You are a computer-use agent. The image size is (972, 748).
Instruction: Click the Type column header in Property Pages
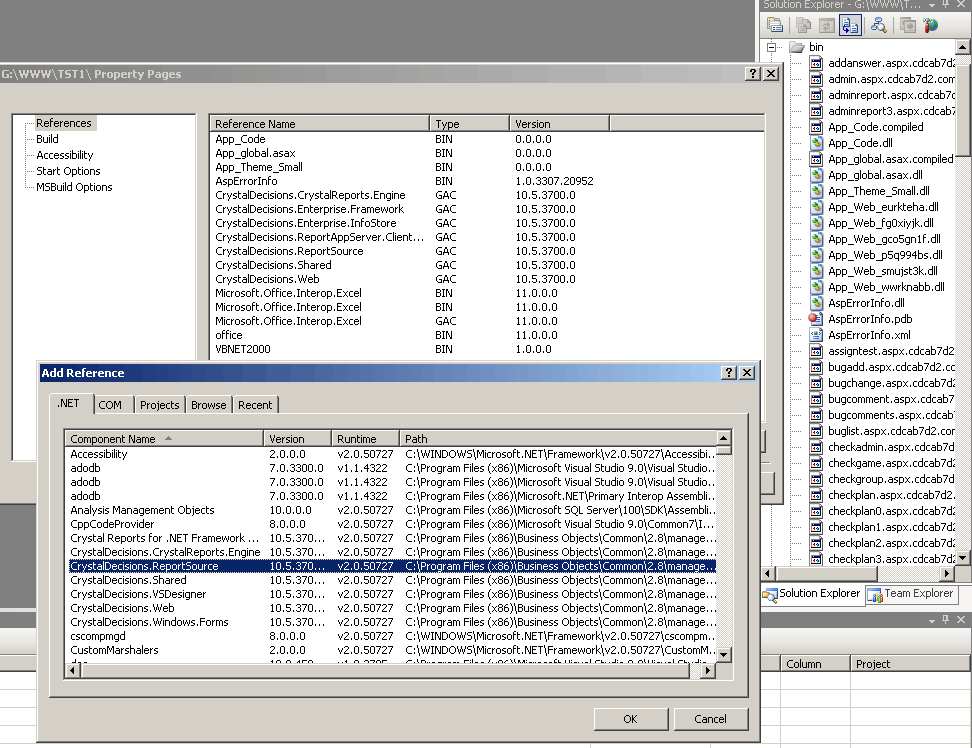click(x=469, y=124)
